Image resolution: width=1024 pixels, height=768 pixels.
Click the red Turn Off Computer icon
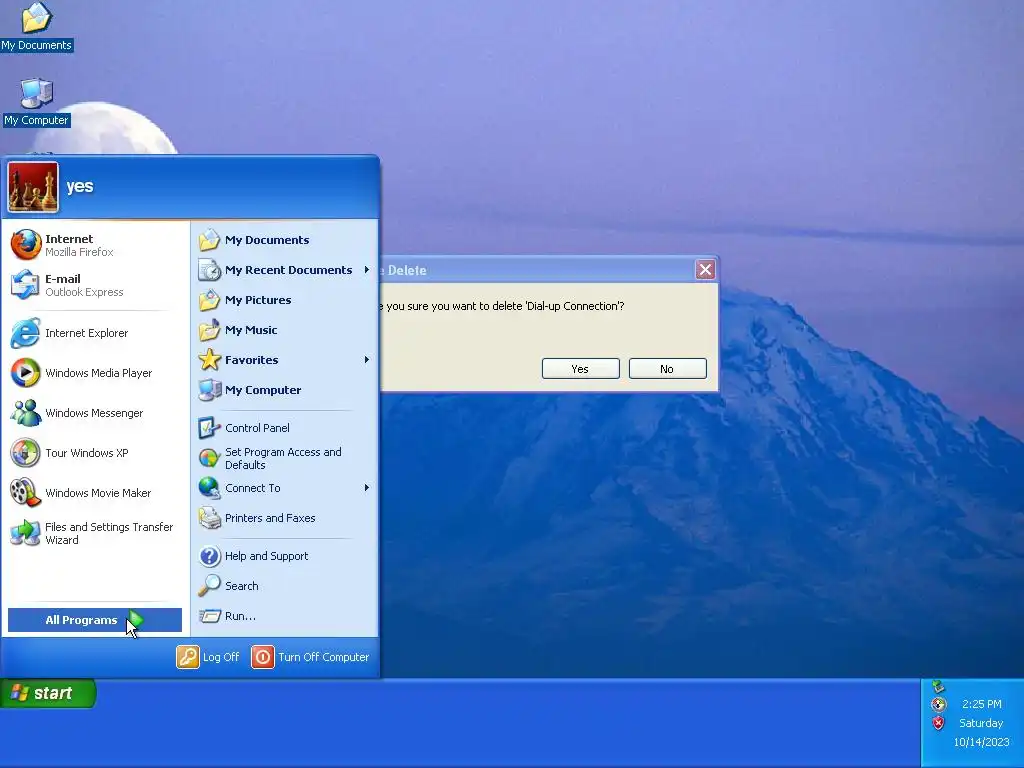coord(263,657)
